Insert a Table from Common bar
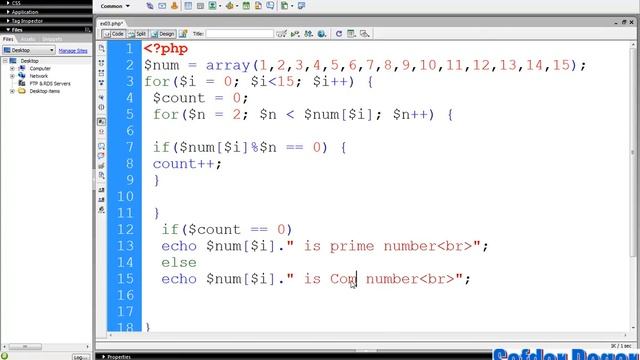The height and width of the screenshot is (360, 640). 188,6
